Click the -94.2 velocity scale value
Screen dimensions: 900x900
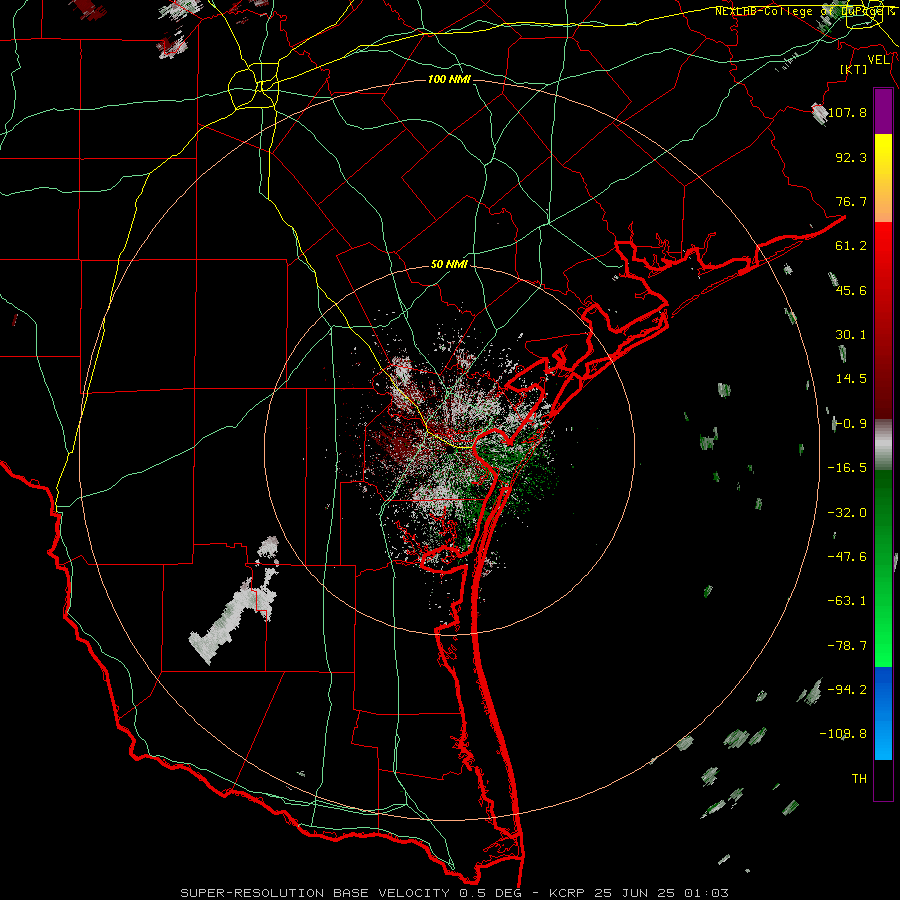847,690
